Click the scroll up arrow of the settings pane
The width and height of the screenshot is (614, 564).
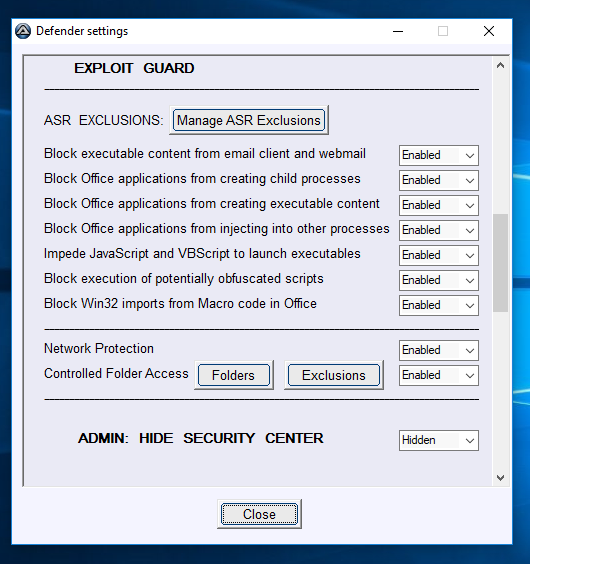pyautogui.click(x=500, y=65)
